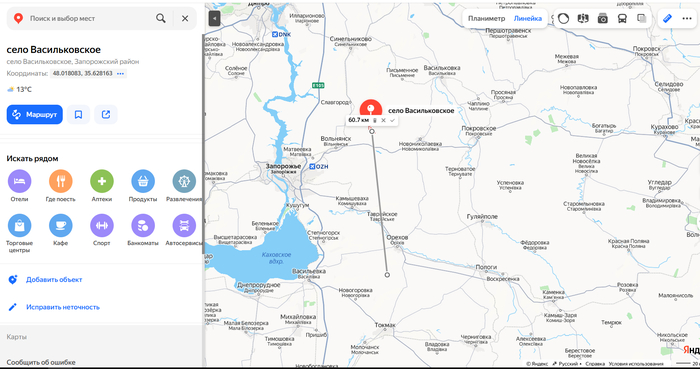Click the ruler line end point marker
Screen dimensions: 700x369
pyautogui.click(x=387, y=275)
